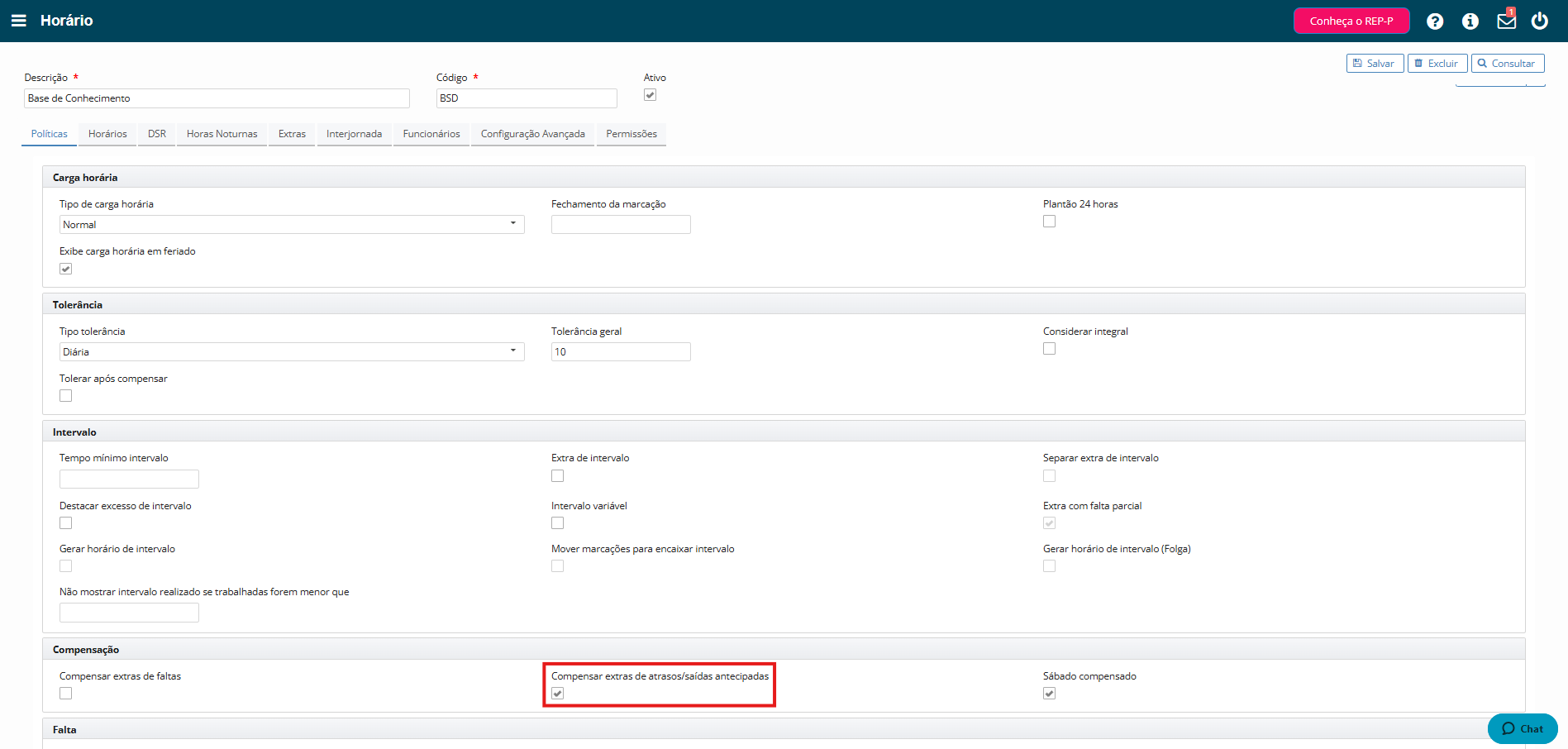Switch to the DSR tab
Image resolution: width=1568 pixels, height=749 pixels.
pos(157,134)
